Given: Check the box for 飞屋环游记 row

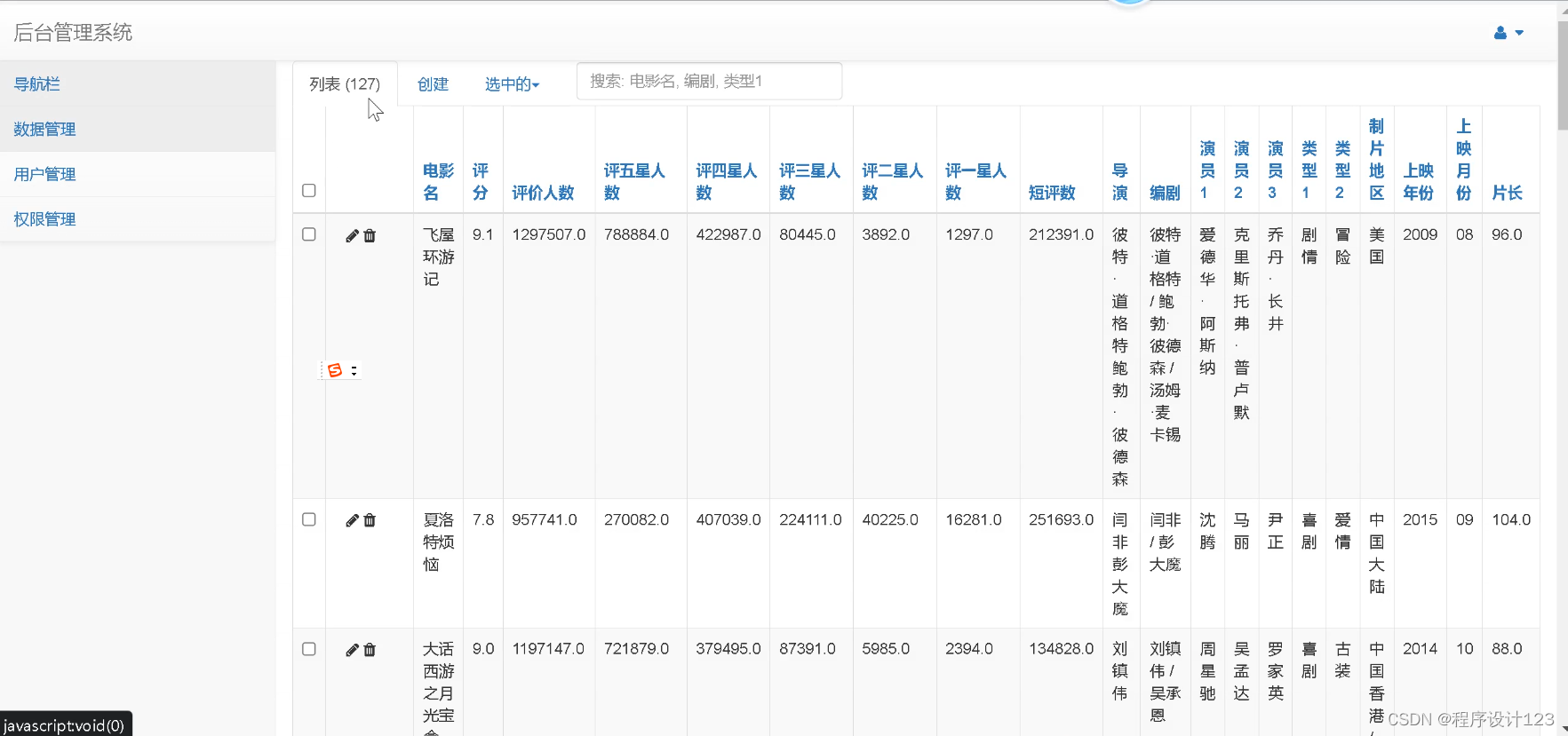Looking at the screenshot, I should 309,234.
